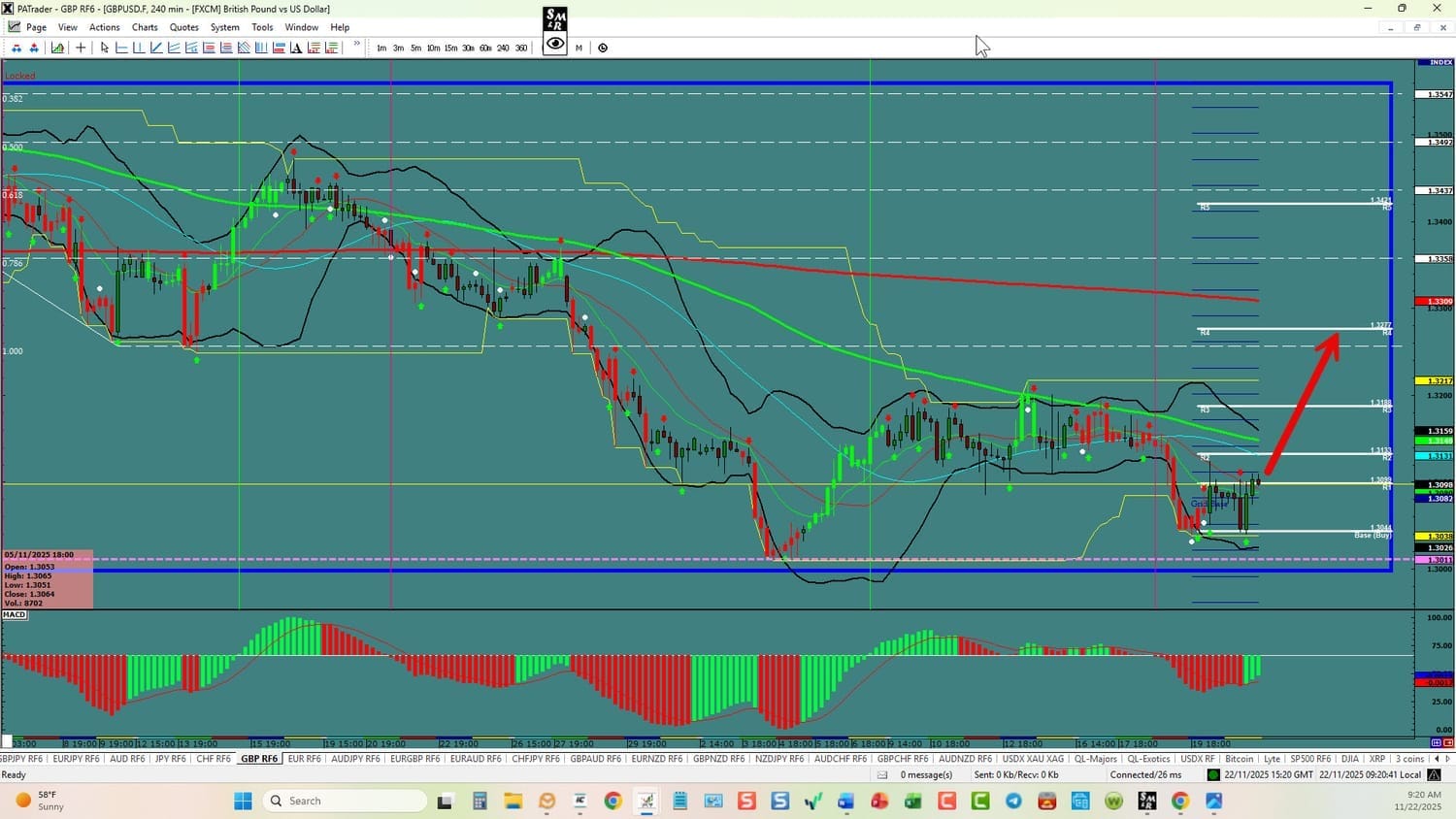Pick the diagonal trend line drawing tool
This screenshot has height=819, width=1456.
click(156, 48)
